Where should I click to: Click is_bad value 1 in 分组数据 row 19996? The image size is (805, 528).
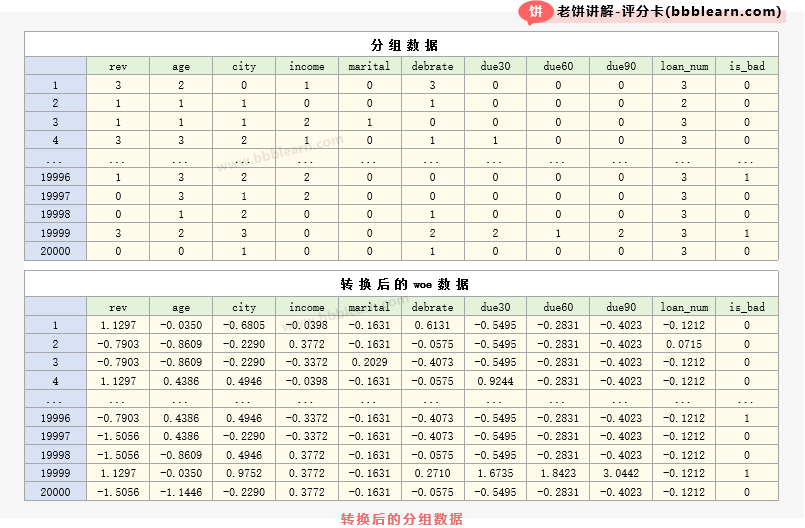[747, 177]
